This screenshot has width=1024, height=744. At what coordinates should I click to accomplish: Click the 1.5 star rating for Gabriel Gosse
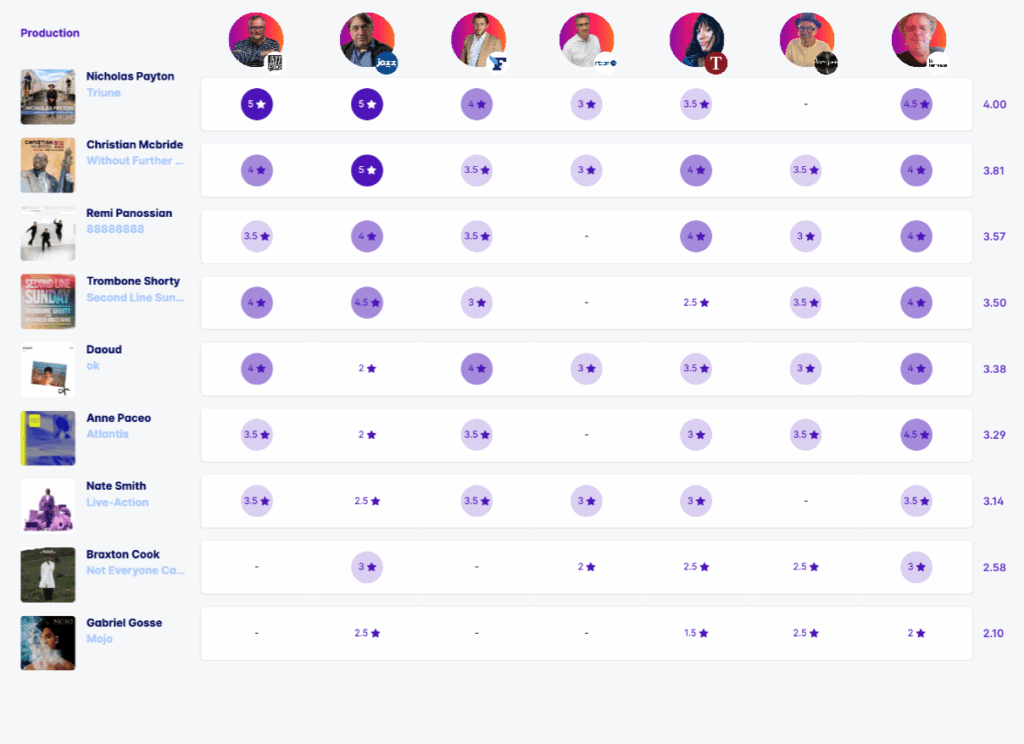pos(696,633)
